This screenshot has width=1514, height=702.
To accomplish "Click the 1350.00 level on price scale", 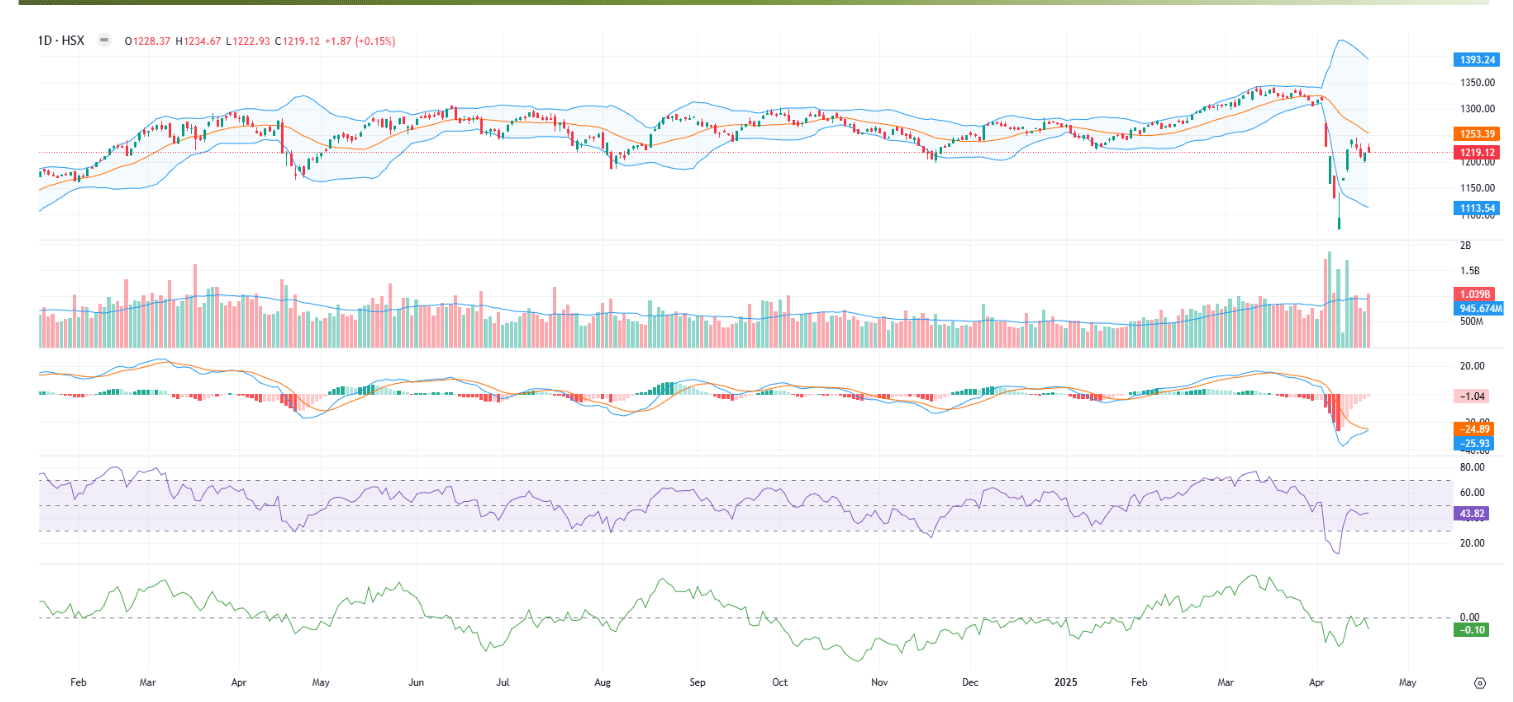I will (1475, 82).
